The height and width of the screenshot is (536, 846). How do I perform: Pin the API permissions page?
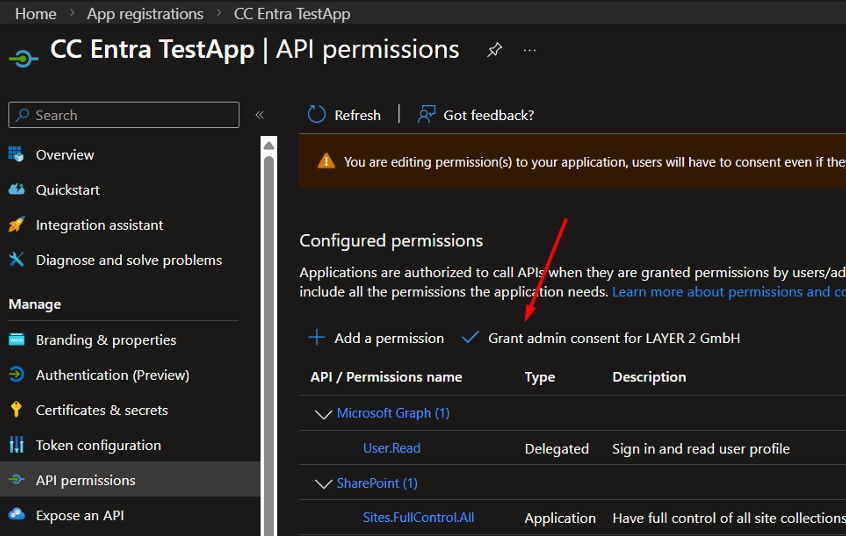pos(494,50)
